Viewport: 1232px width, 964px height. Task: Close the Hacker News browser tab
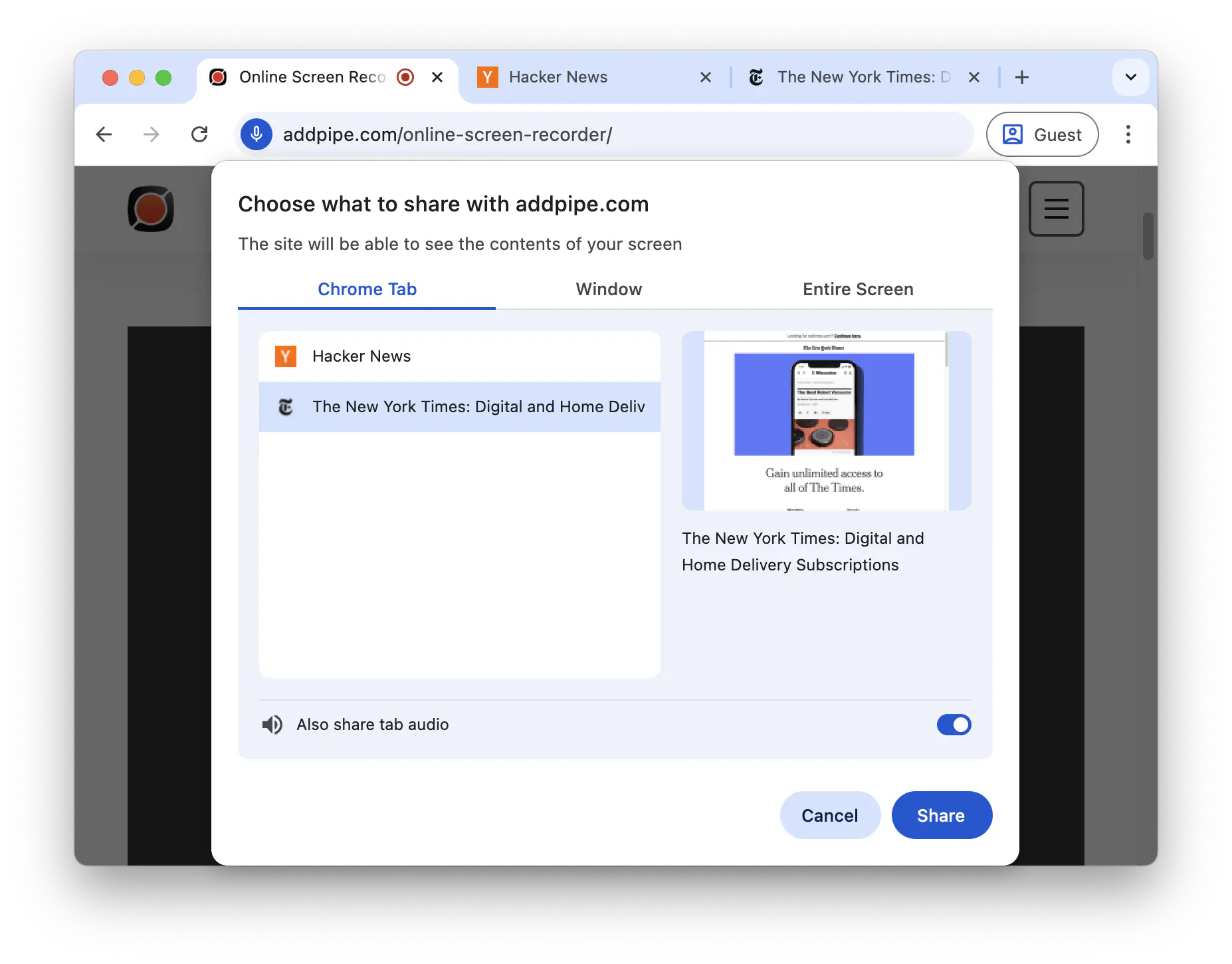[706, 77]
